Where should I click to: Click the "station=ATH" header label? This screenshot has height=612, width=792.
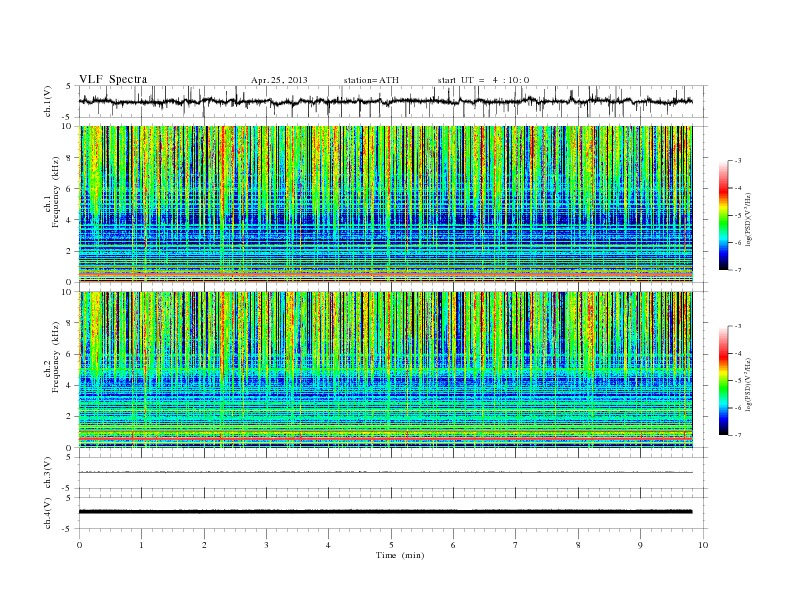click(x=371, y=80)
